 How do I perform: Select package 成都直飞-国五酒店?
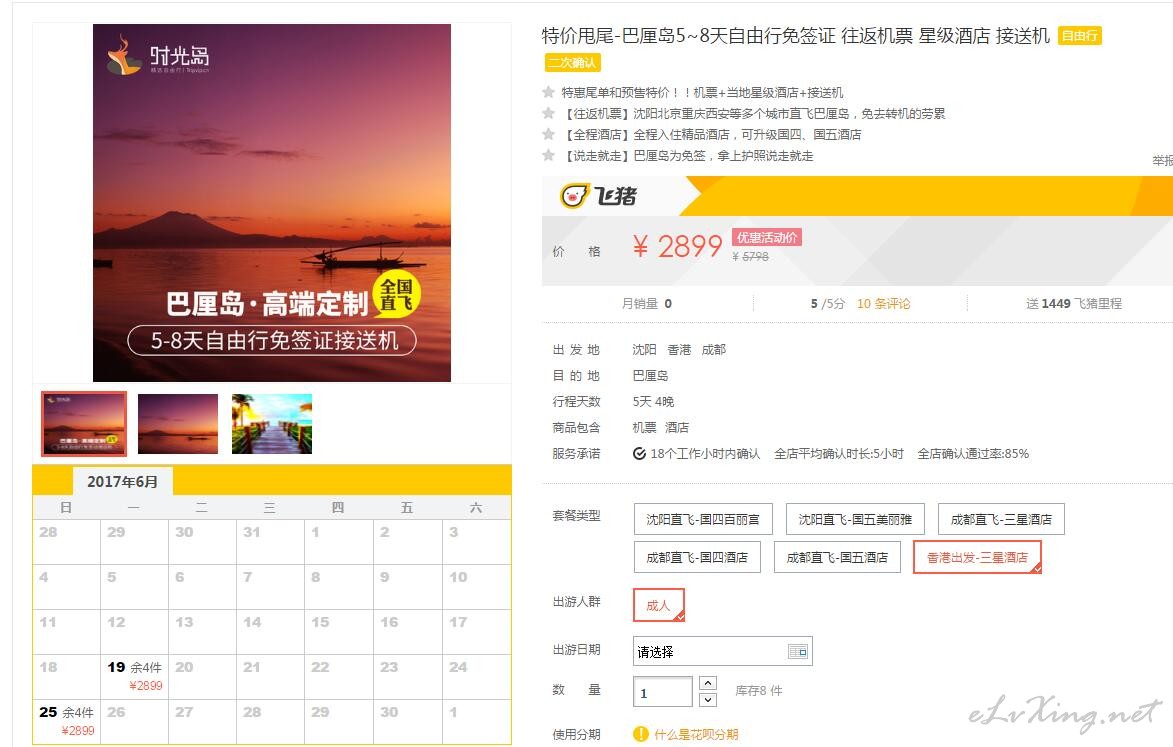pyautogui.click(x=837, y=557)
